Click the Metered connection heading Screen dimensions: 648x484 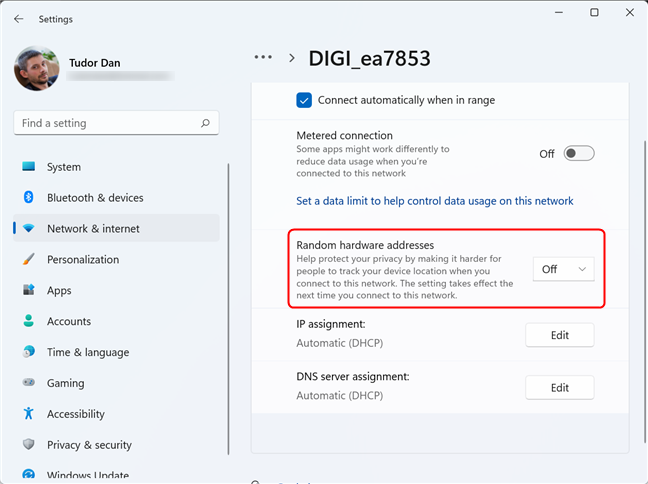[344, 136]
